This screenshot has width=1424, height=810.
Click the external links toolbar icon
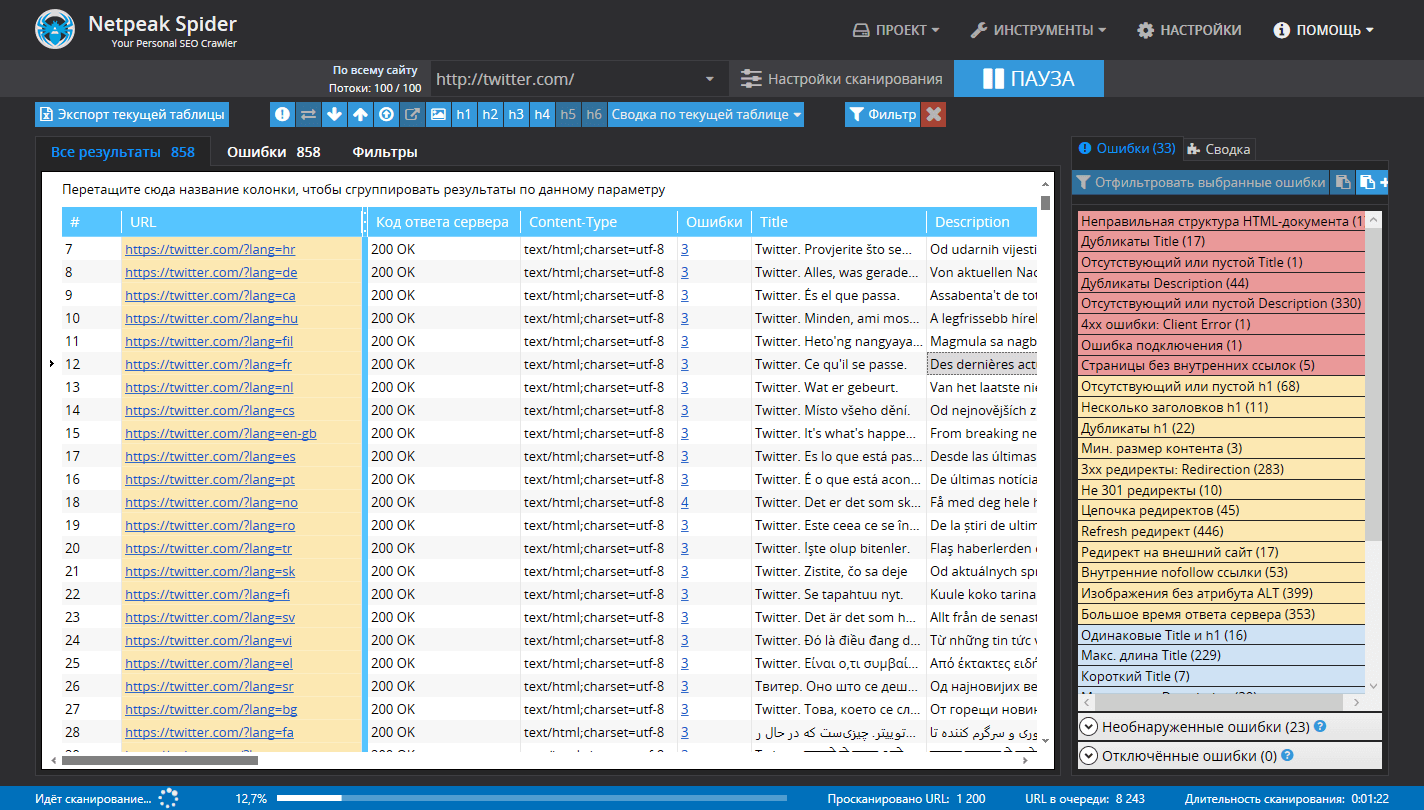click(412, 115)
